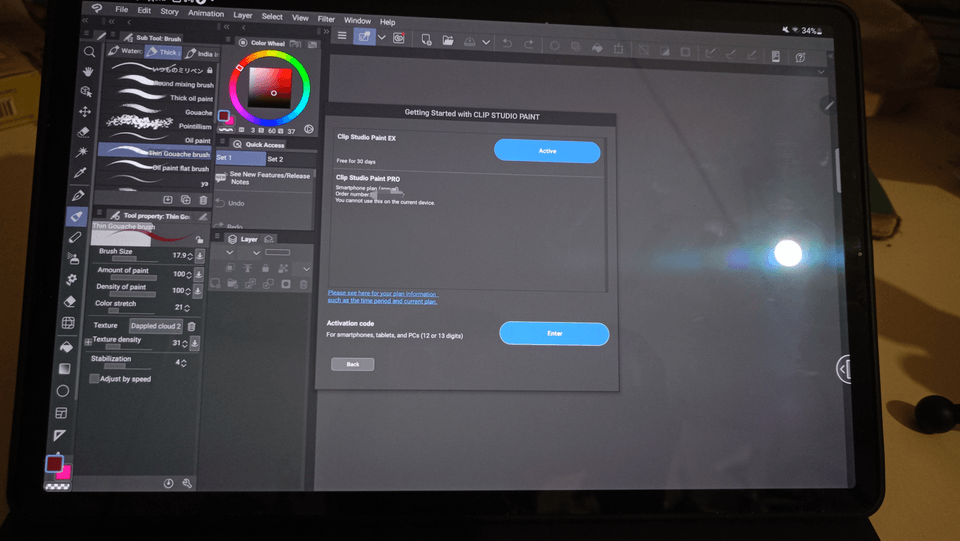The height and width of the screenshot is (541, 960).
Task: Open dropdown next to Clip Studio button
Action: [381, 37]
